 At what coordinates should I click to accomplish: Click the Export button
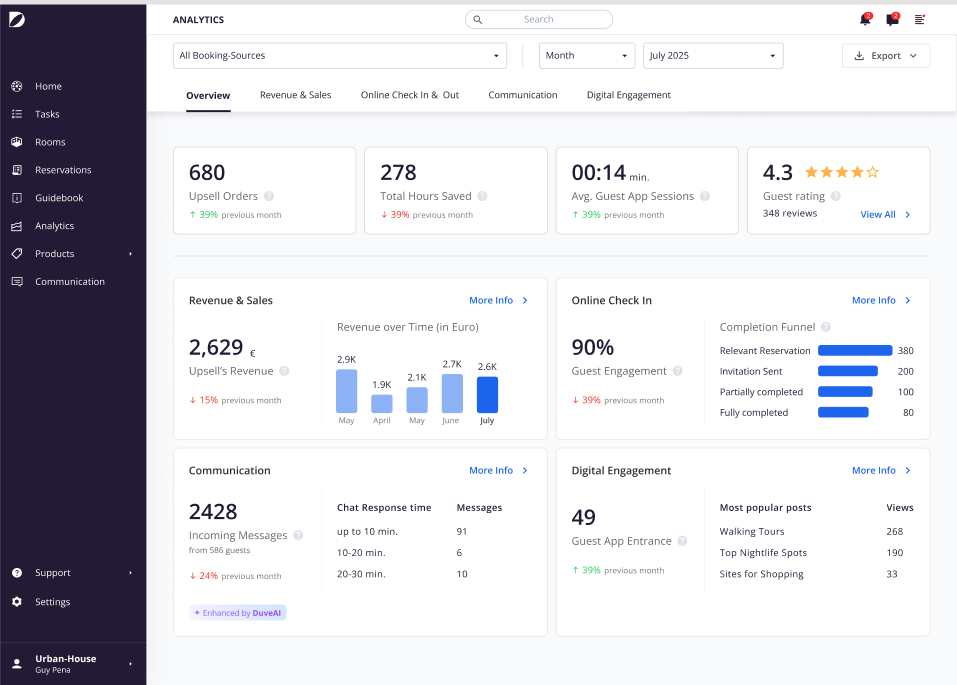[886, 56]
